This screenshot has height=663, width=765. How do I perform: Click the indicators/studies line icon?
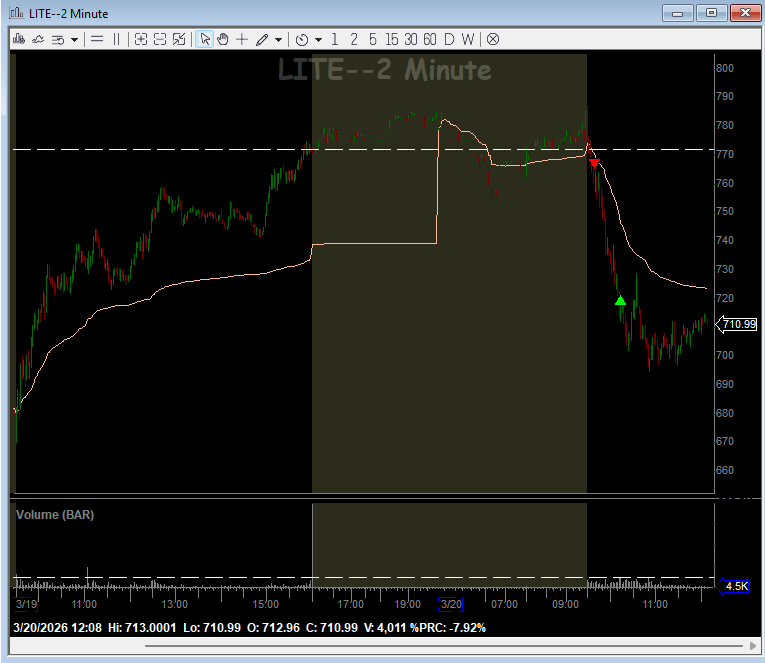[38, 39]
